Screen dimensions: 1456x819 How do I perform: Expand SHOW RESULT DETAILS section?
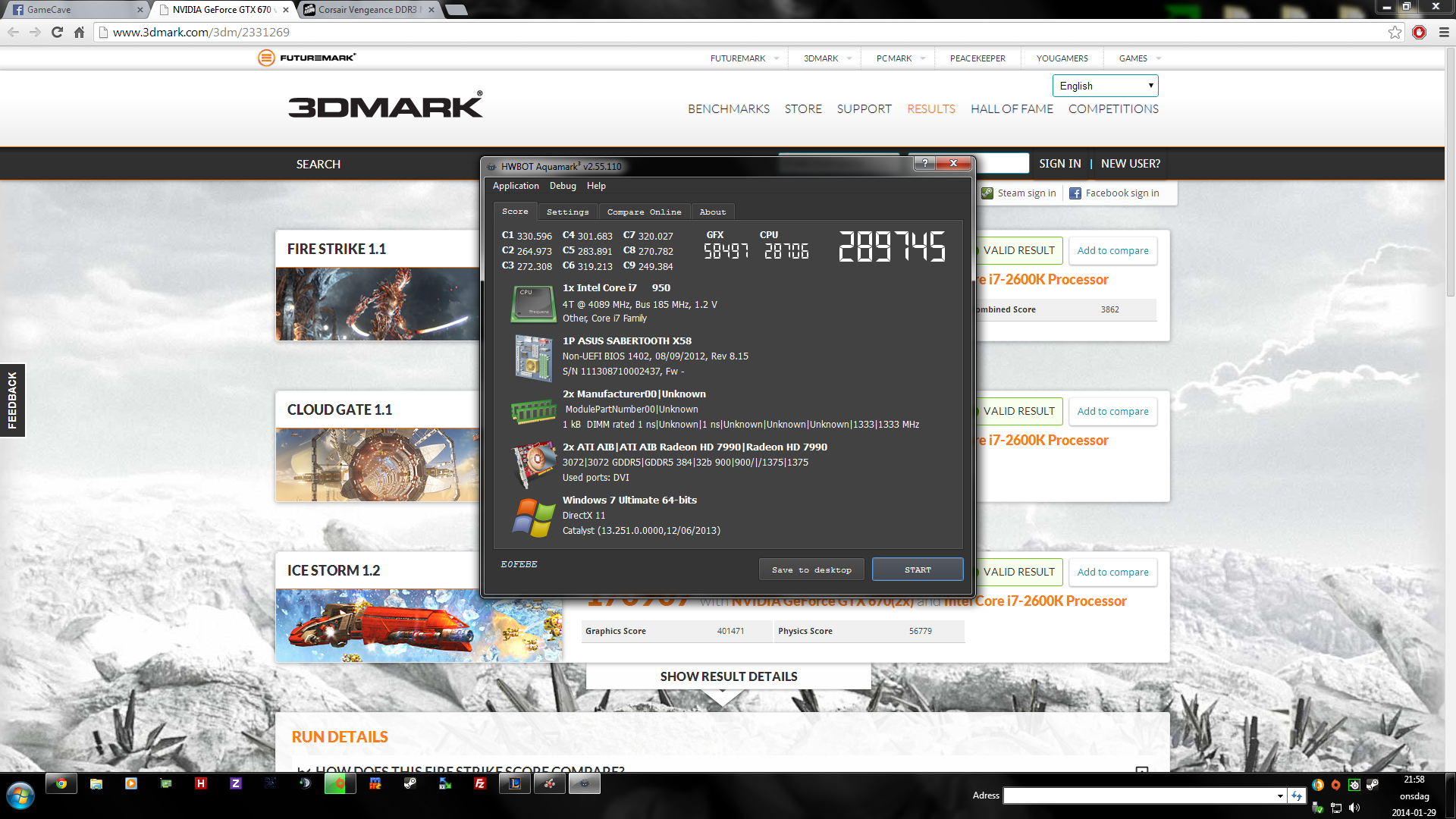coord(728,676)
